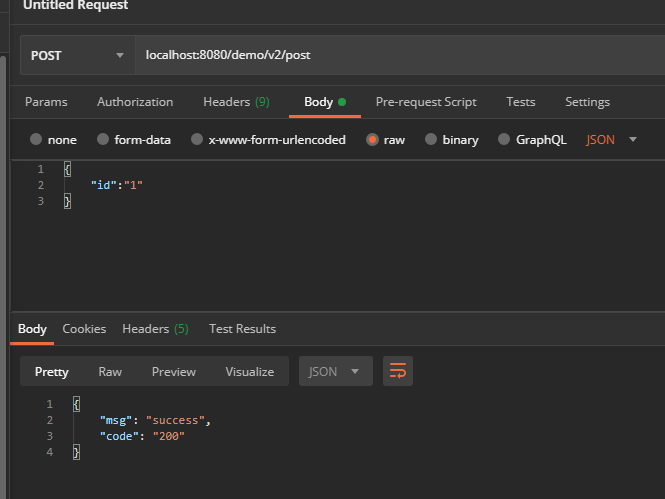Select the GraphQL body radio option
Screen dimensions: 665x499
click(x=504, y=139)
